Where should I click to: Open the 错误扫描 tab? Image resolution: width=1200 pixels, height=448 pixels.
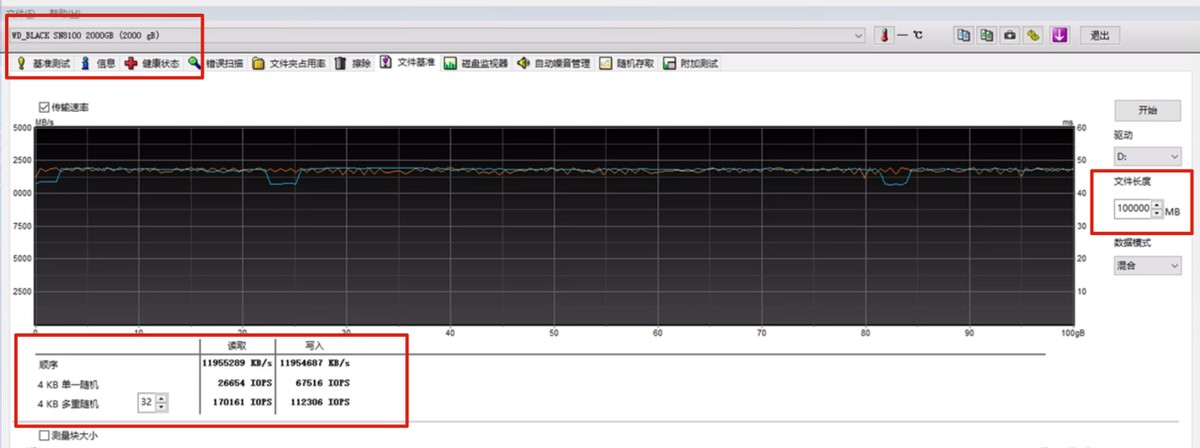point(216,63)
